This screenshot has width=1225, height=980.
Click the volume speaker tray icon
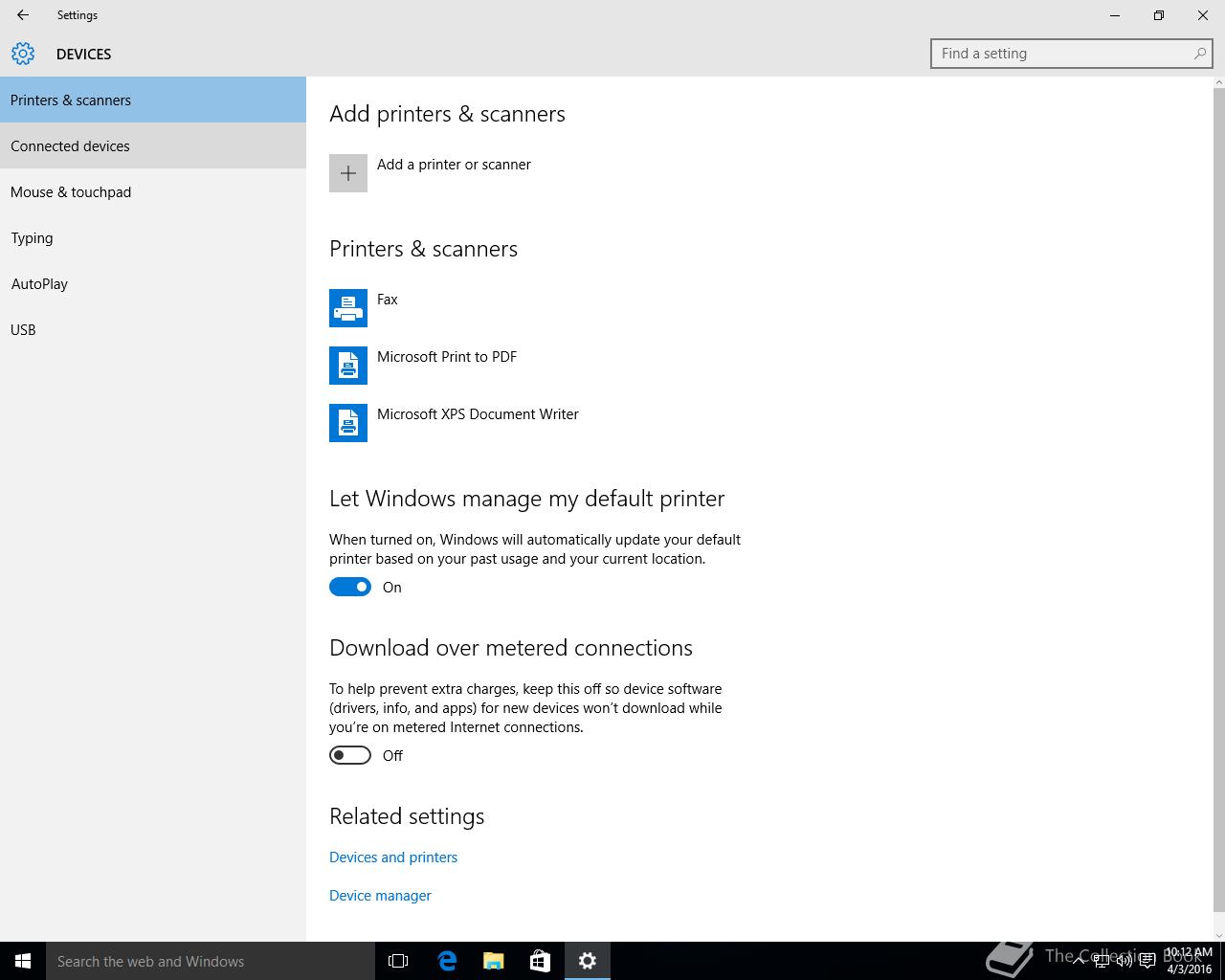(1125, 961)
